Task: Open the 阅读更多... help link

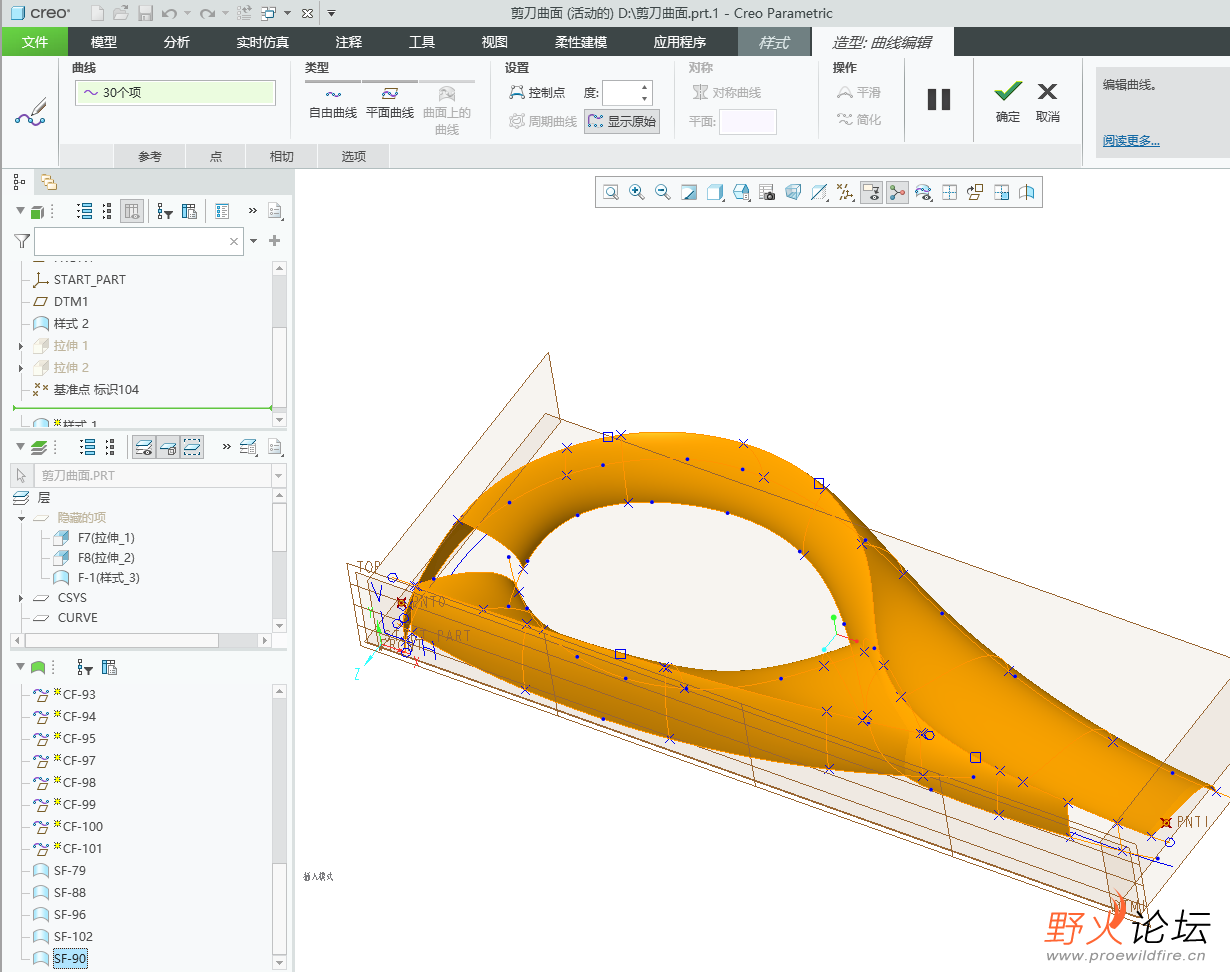Action: pyautogui.click(x=1131, y=141)
